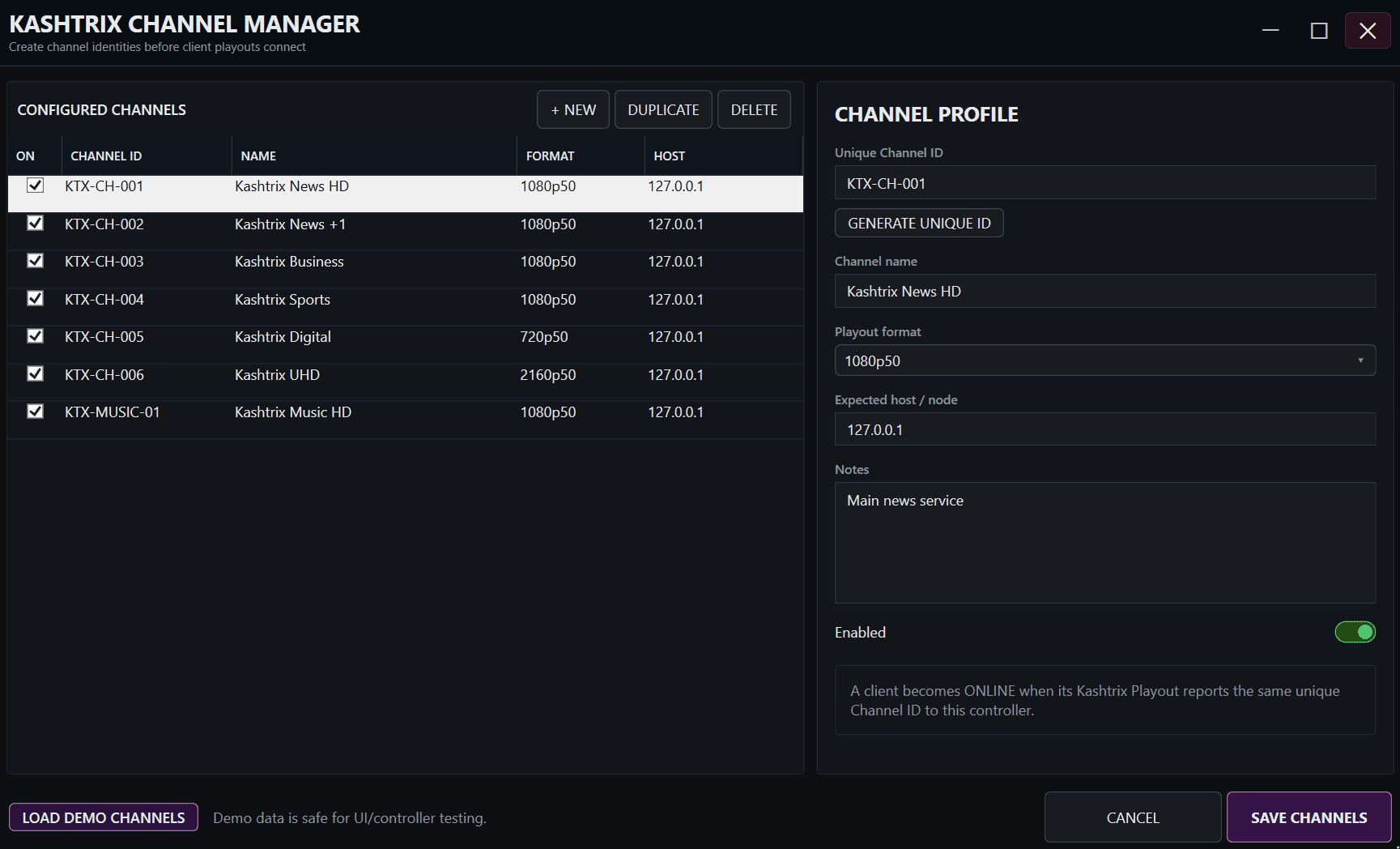1400x849 pixels.
Task: Toggle the Kashtrix Sports row checkbox
Action: [35, 298]
